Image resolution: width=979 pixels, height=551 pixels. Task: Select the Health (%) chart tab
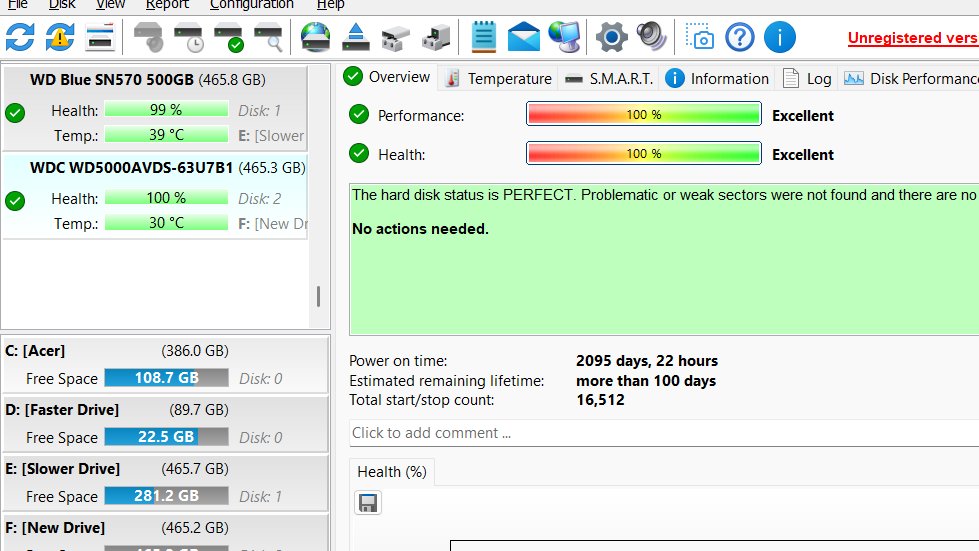coord(391,472)
